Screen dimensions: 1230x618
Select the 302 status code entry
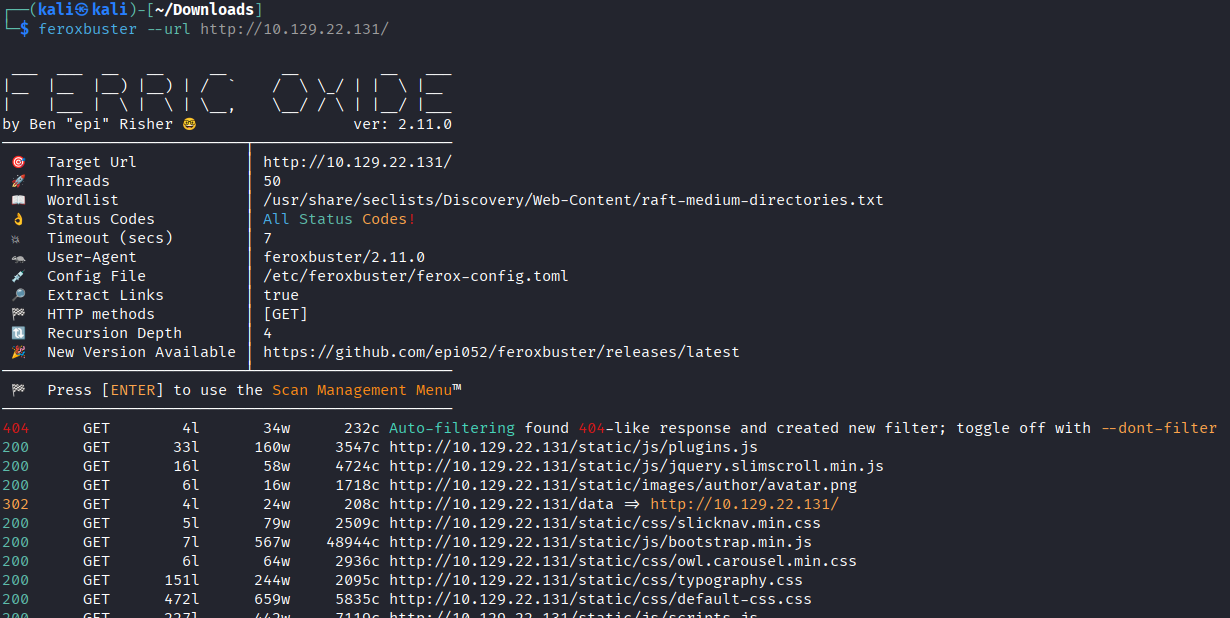15,504
